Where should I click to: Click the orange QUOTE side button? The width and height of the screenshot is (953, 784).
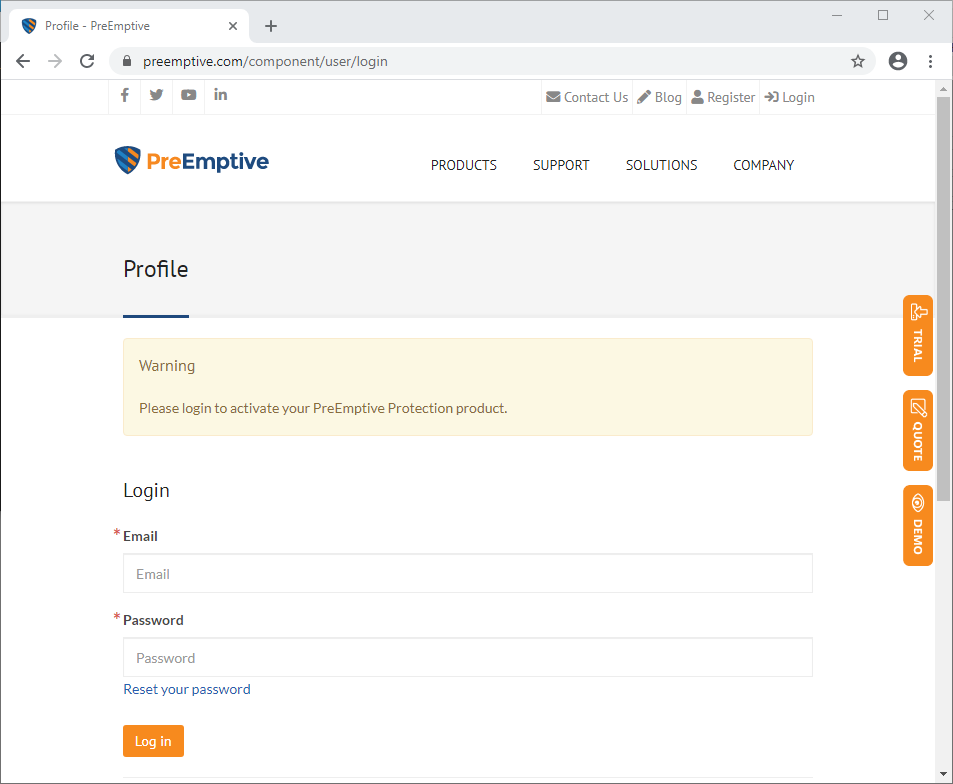coord(918,430)
